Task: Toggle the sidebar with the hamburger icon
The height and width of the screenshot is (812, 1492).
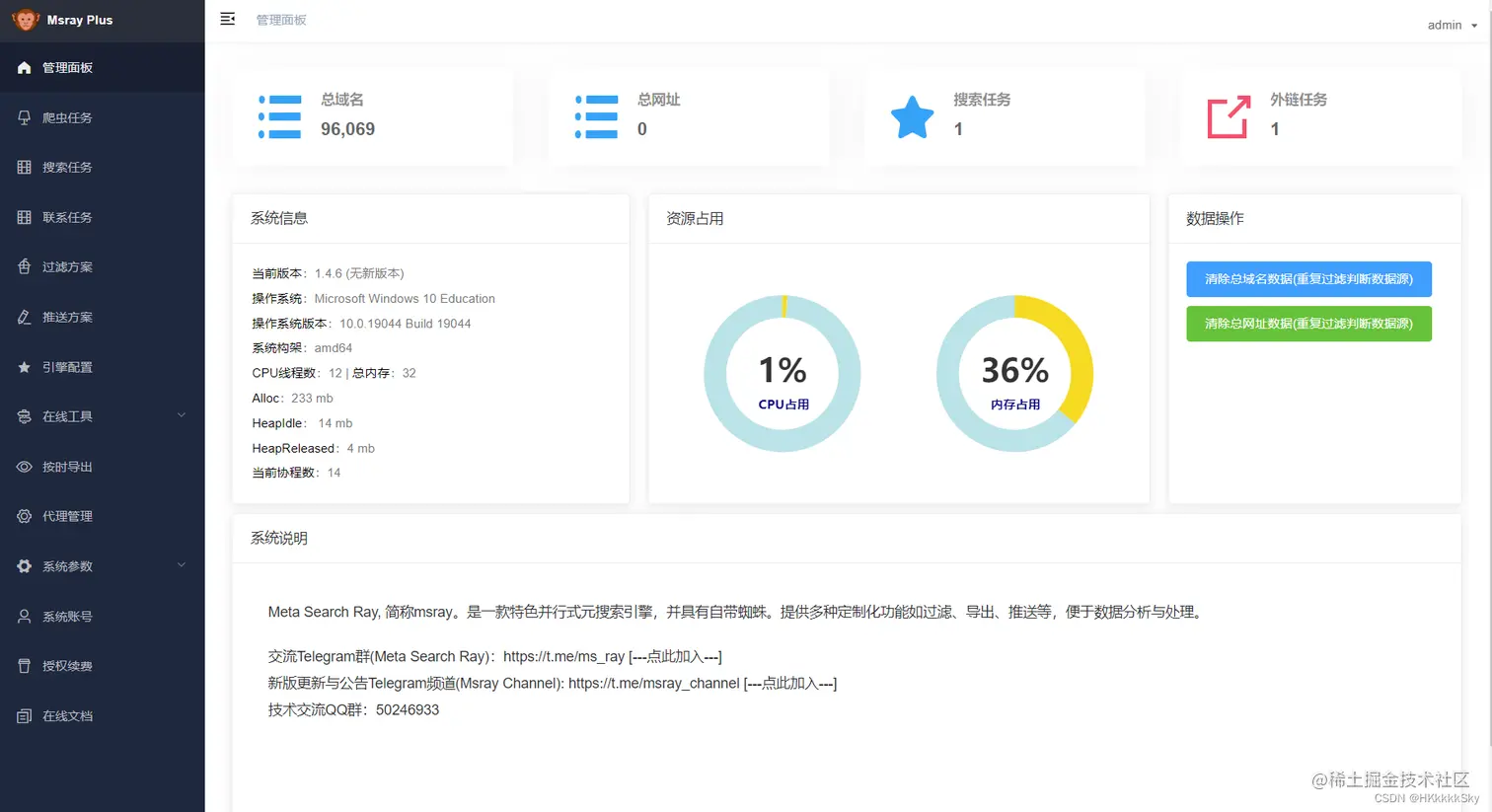Action: (x=227, y=18)
